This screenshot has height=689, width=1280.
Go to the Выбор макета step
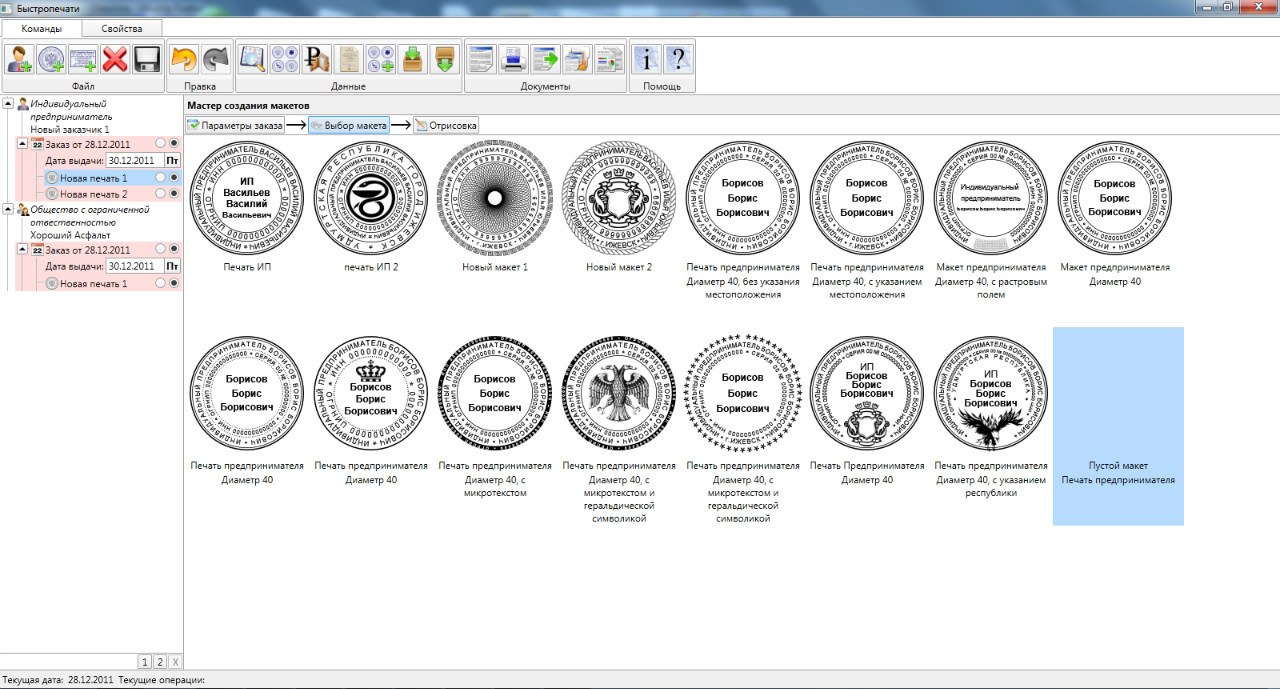pos(348,126)
